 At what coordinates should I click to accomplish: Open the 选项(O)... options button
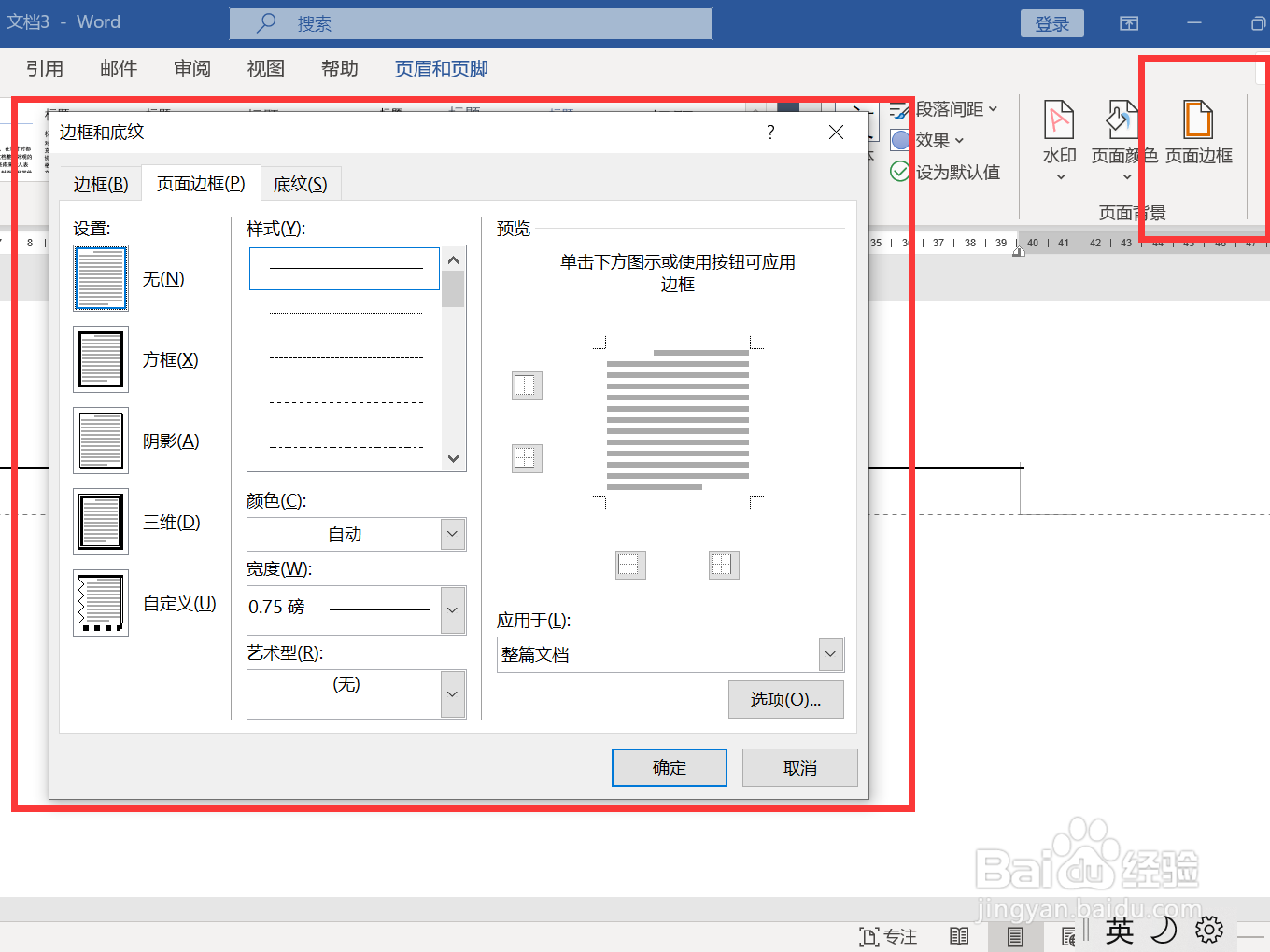786,699
